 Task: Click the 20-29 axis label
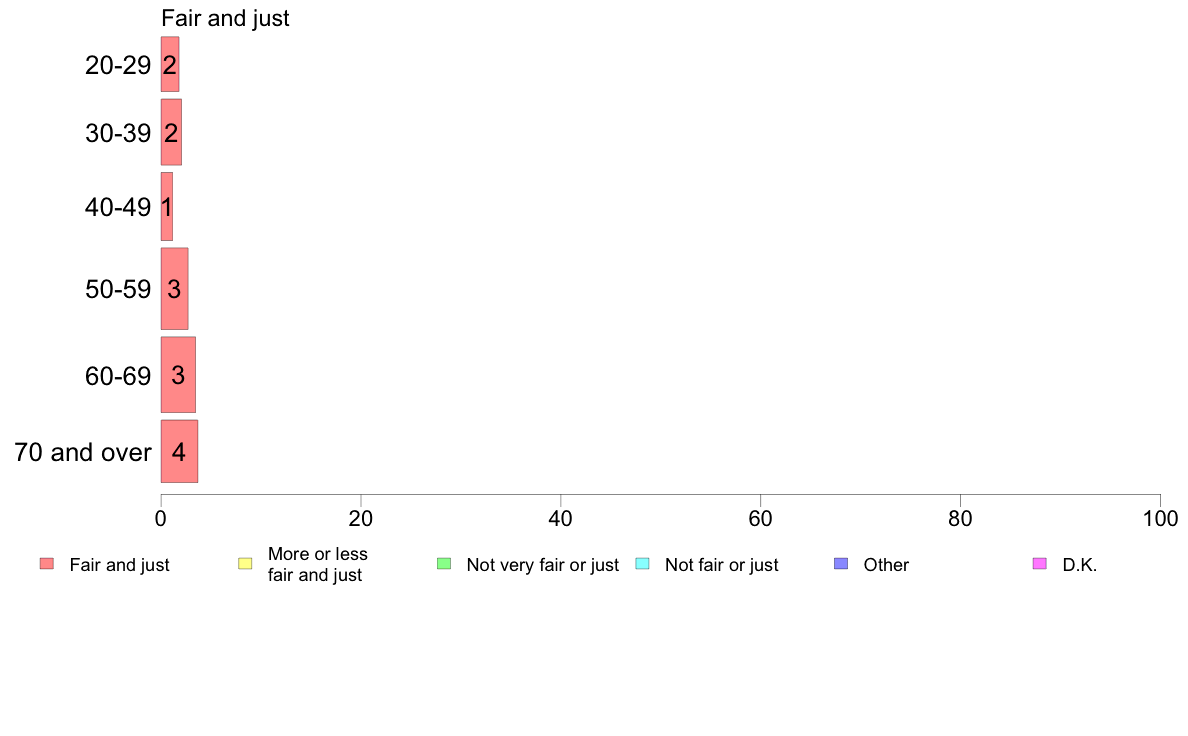118,66
